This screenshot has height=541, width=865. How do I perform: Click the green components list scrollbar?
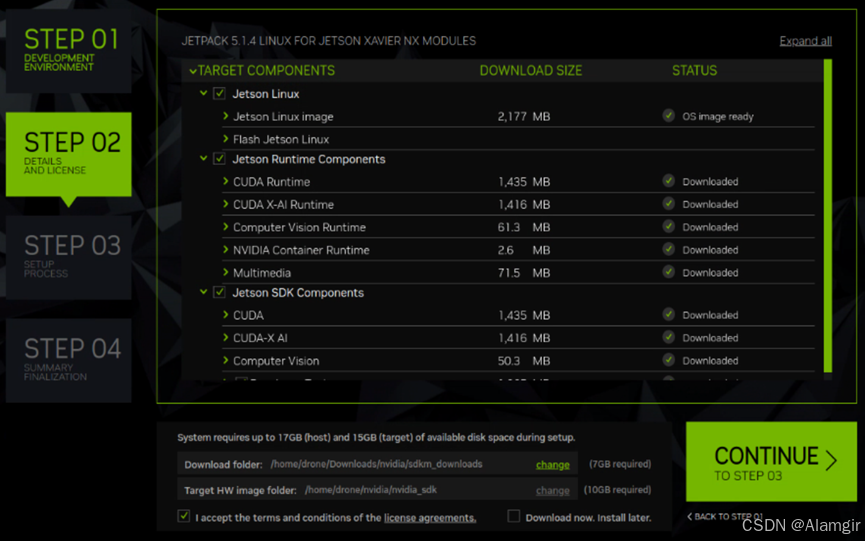click(x=827, y=216)
